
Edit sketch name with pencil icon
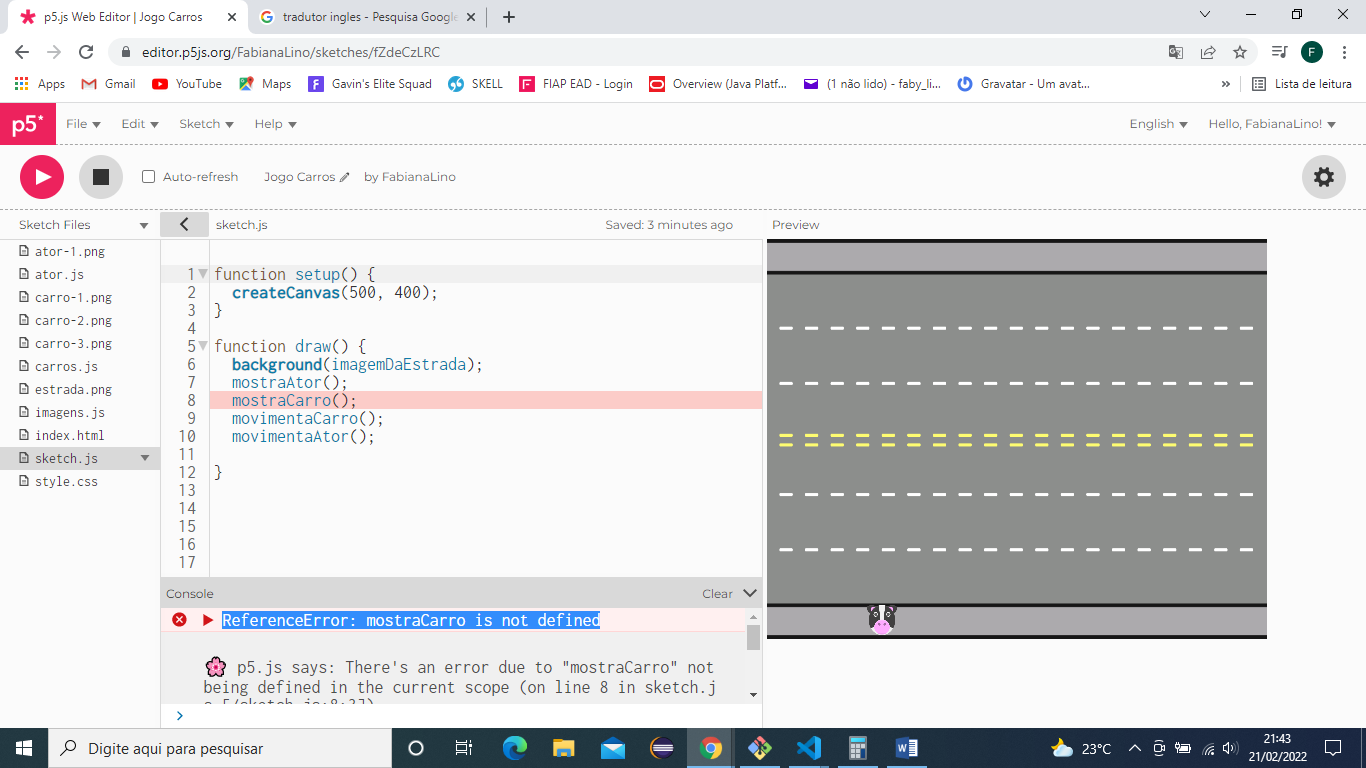pyautogui.click(x=345, y=177)
